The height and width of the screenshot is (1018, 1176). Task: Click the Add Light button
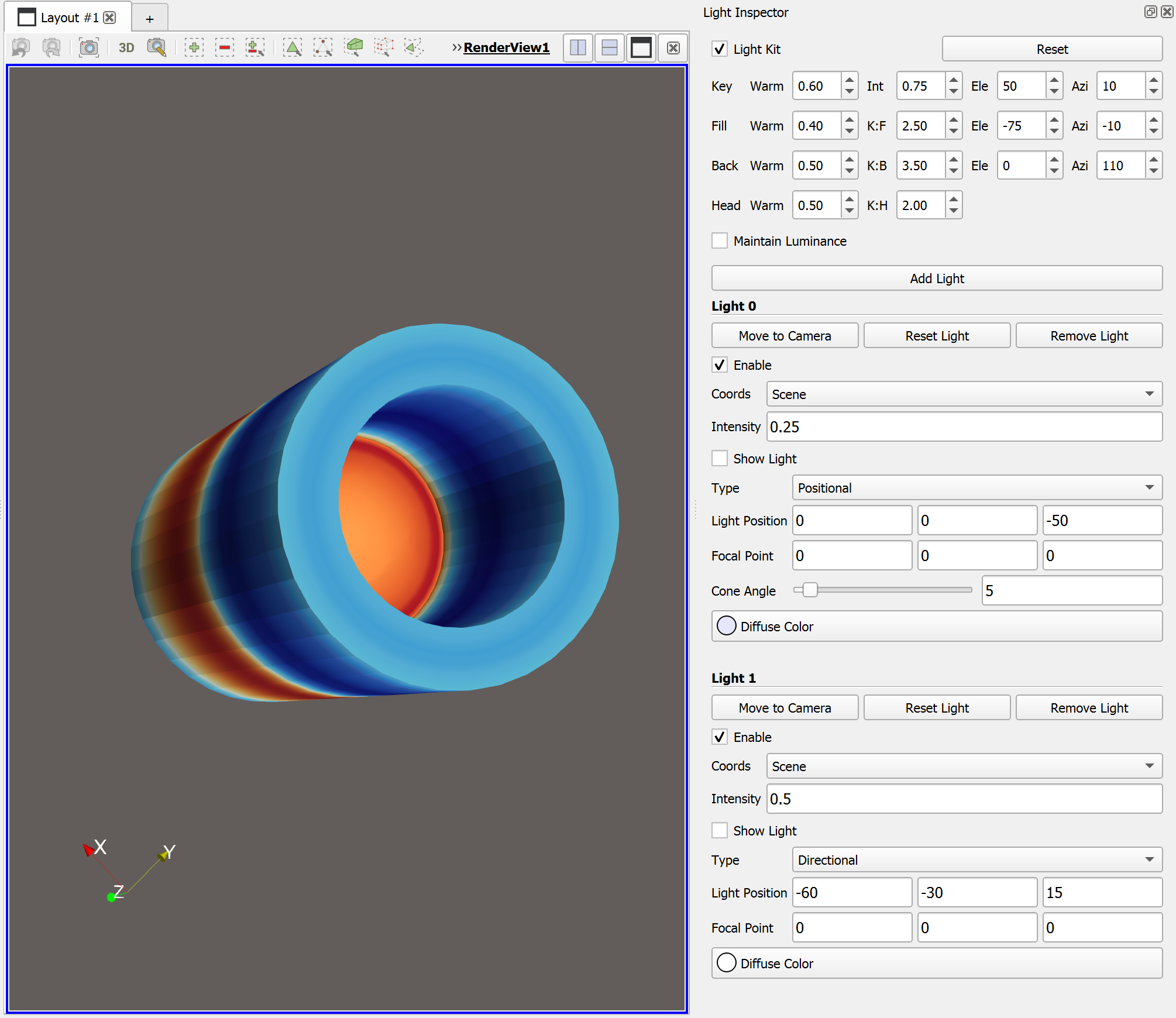(937, 278)
